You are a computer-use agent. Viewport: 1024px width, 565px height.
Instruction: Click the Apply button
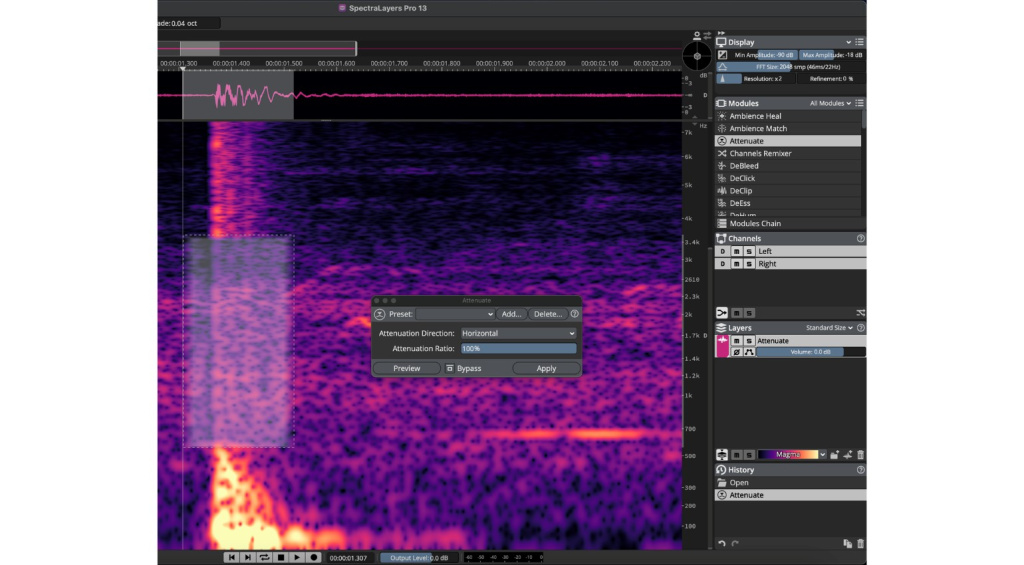coord(546,368)
